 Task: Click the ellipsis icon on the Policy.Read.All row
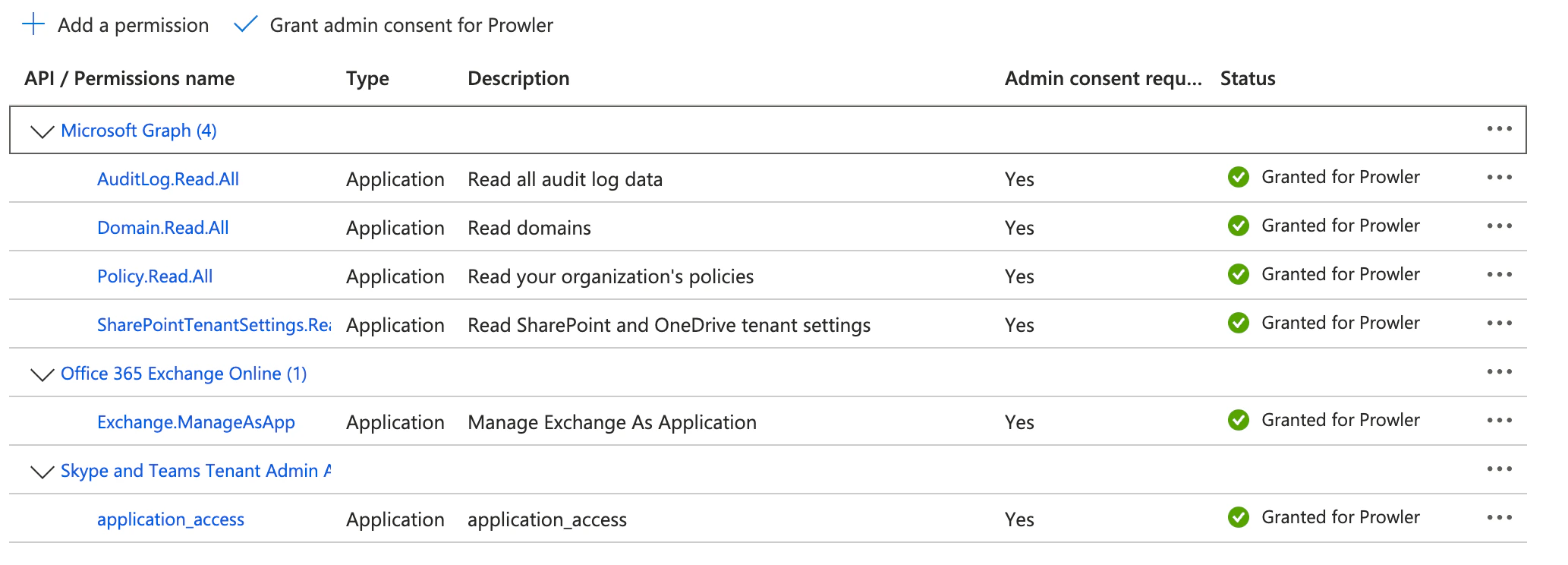[1500, 274]
